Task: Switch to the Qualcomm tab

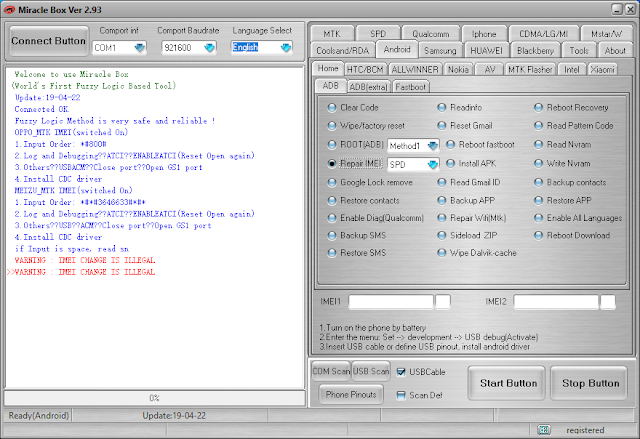Action: click(x=431, y=34)
